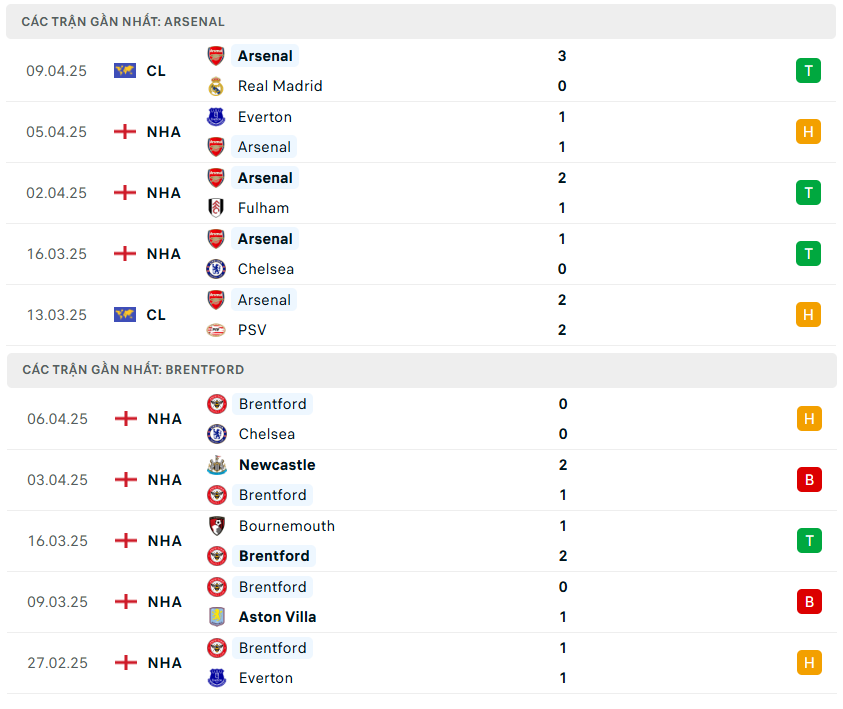This screenshot has width=843, height=709.
Task: Click England flag icon beside 02.04.25 match
Action: click(x=125, y=193)
